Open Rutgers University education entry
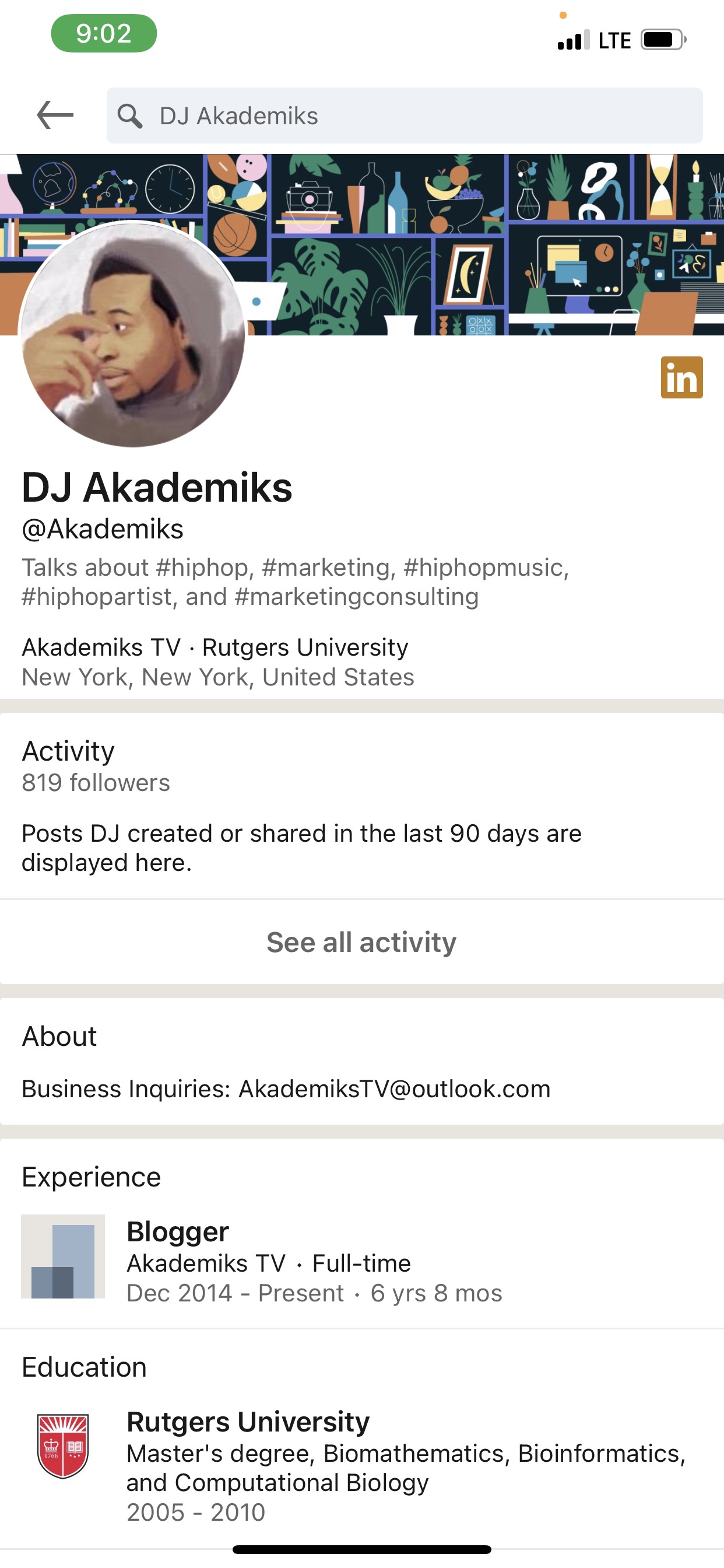The width and height of the screenshot is (724, 1568). (362, 1466)
